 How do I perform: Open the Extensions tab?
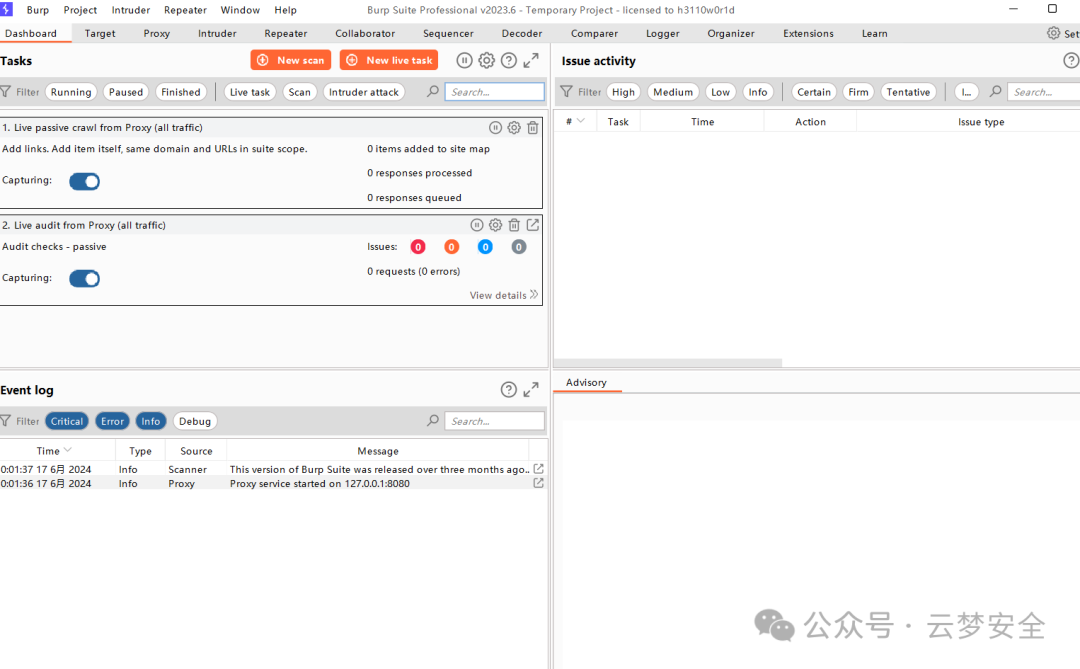(x=808, y=33)
